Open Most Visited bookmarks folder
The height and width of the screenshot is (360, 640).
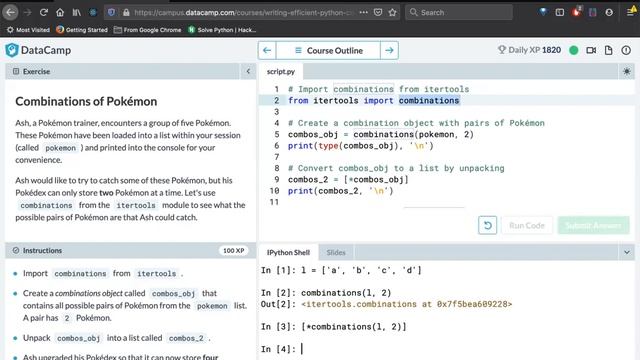(x=29, y=30)
